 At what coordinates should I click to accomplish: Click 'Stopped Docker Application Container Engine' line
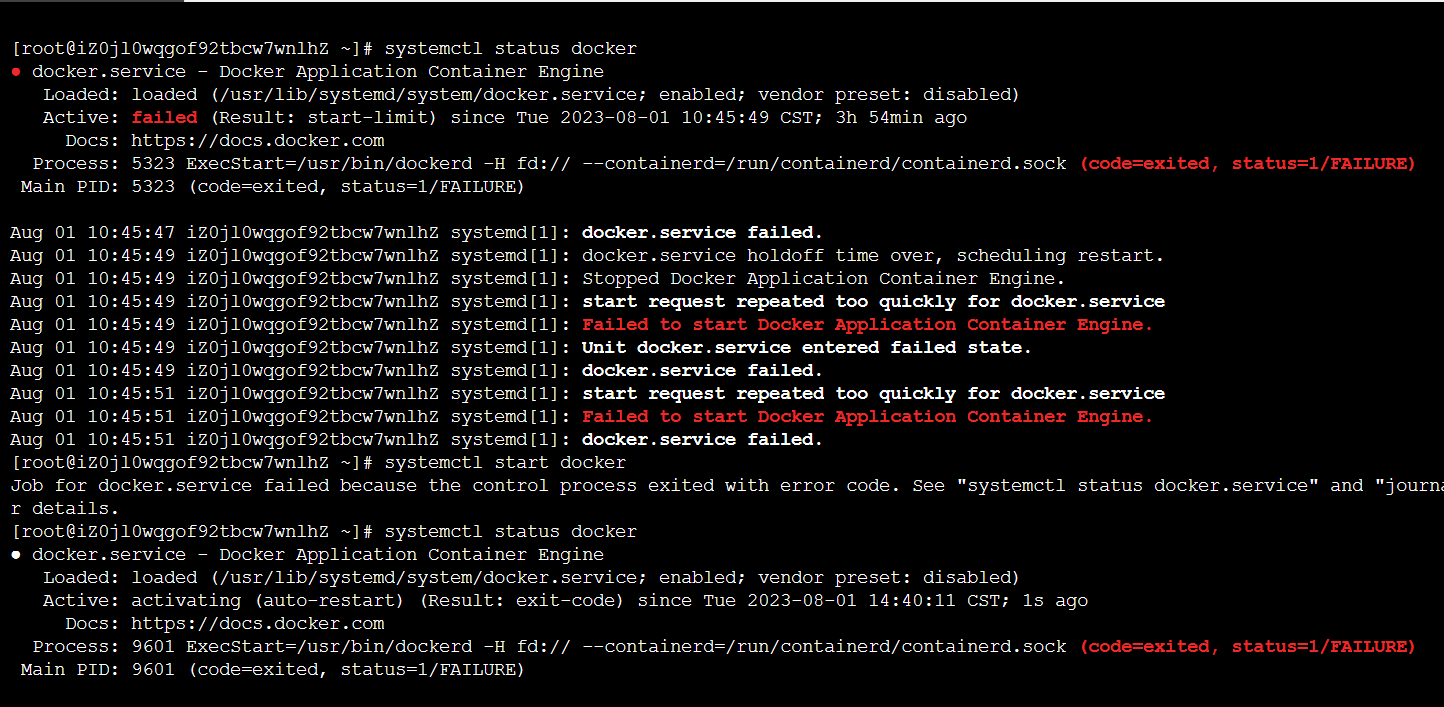824,279
